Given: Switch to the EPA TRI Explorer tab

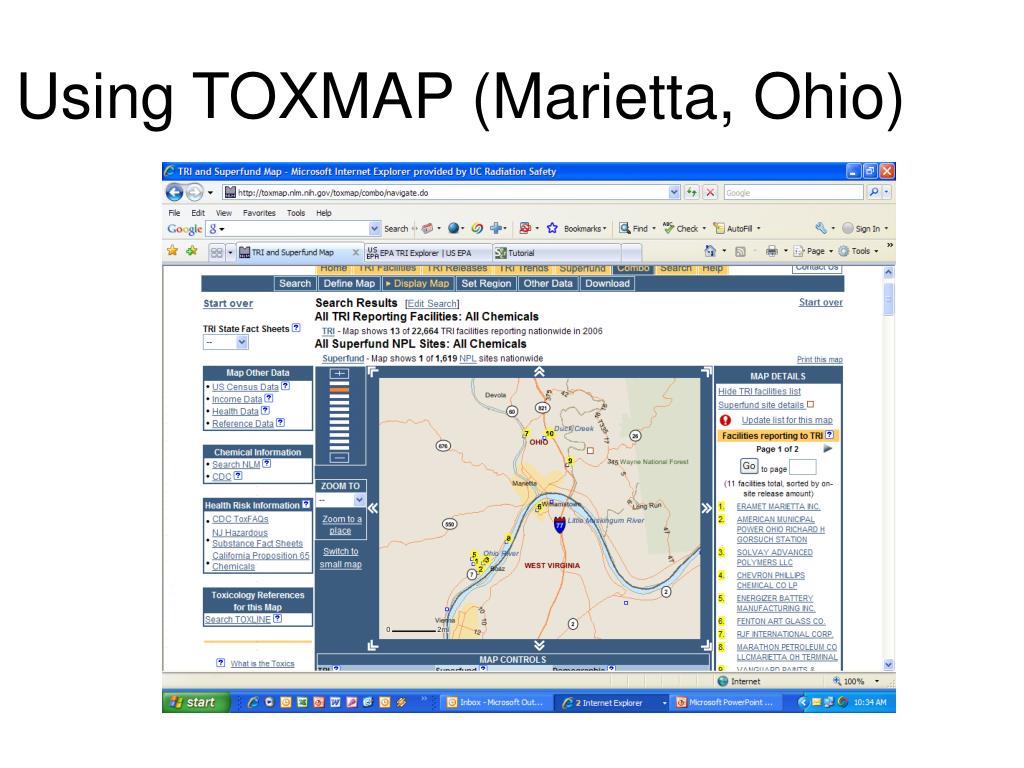Looking at the screenshot, I should (x=426, y=253).
